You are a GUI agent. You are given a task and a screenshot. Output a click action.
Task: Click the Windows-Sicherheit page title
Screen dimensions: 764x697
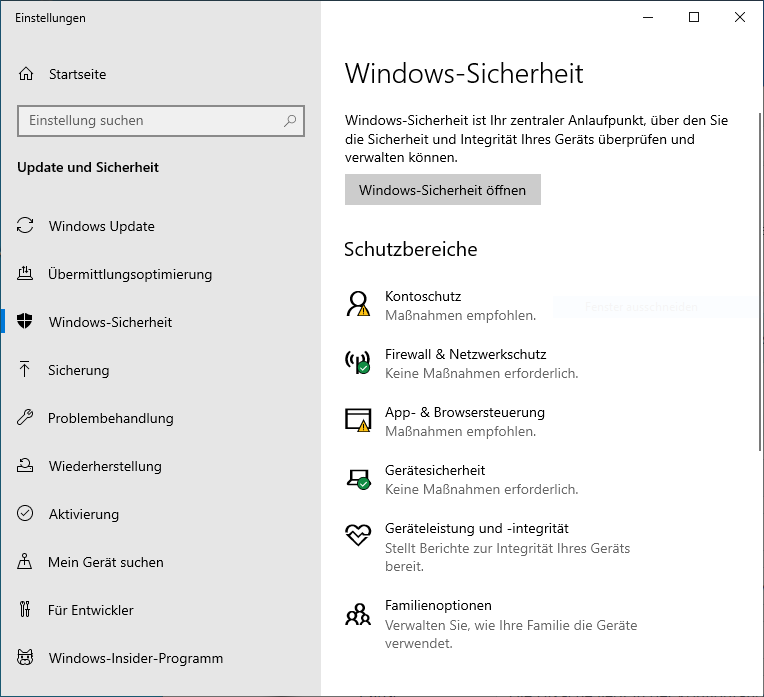464,74
